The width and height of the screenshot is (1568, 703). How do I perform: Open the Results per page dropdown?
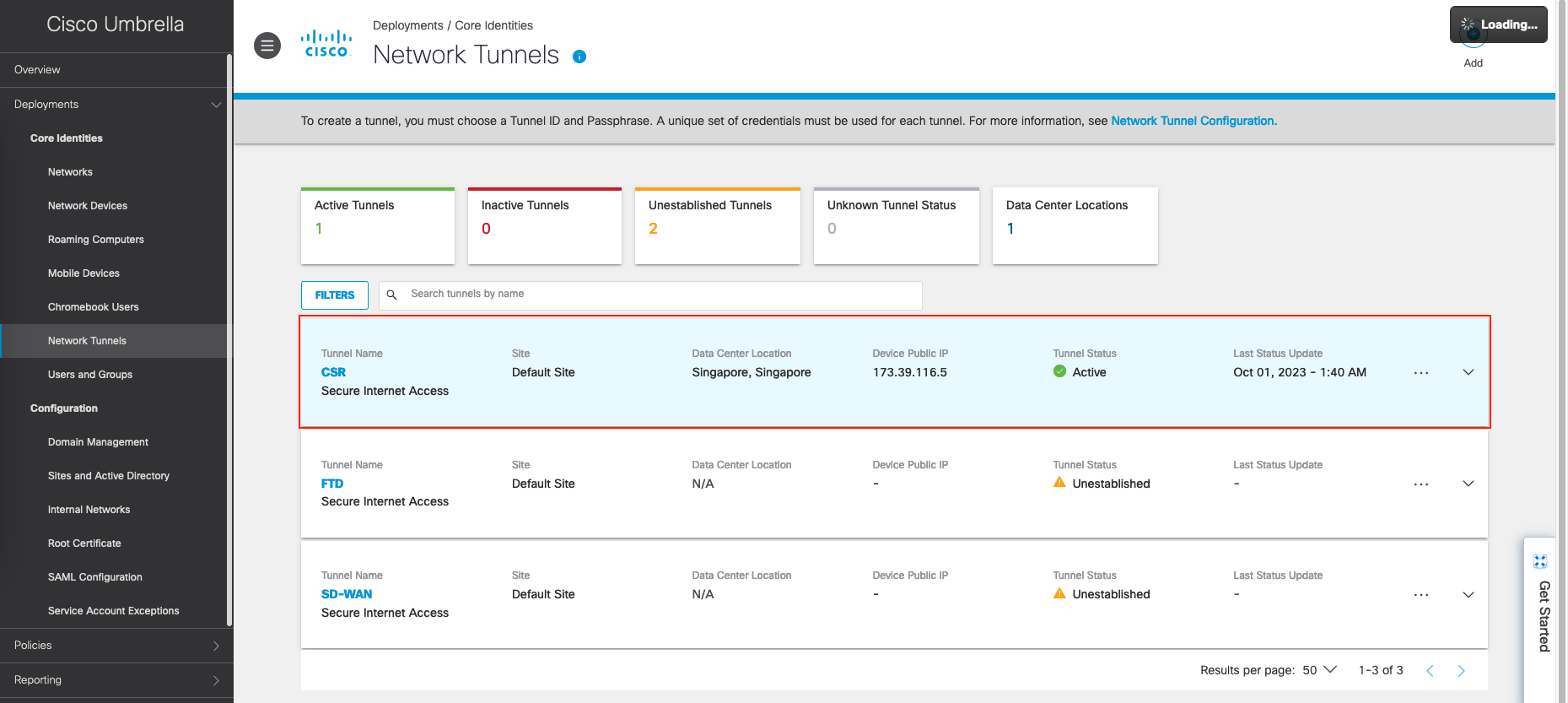[1320, 670]
